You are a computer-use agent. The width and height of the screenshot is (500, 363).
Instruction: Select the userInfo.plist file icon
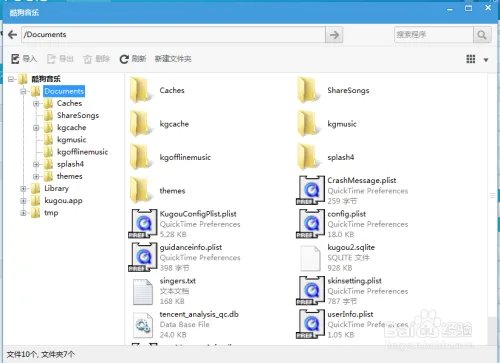(x=310, y=324)
